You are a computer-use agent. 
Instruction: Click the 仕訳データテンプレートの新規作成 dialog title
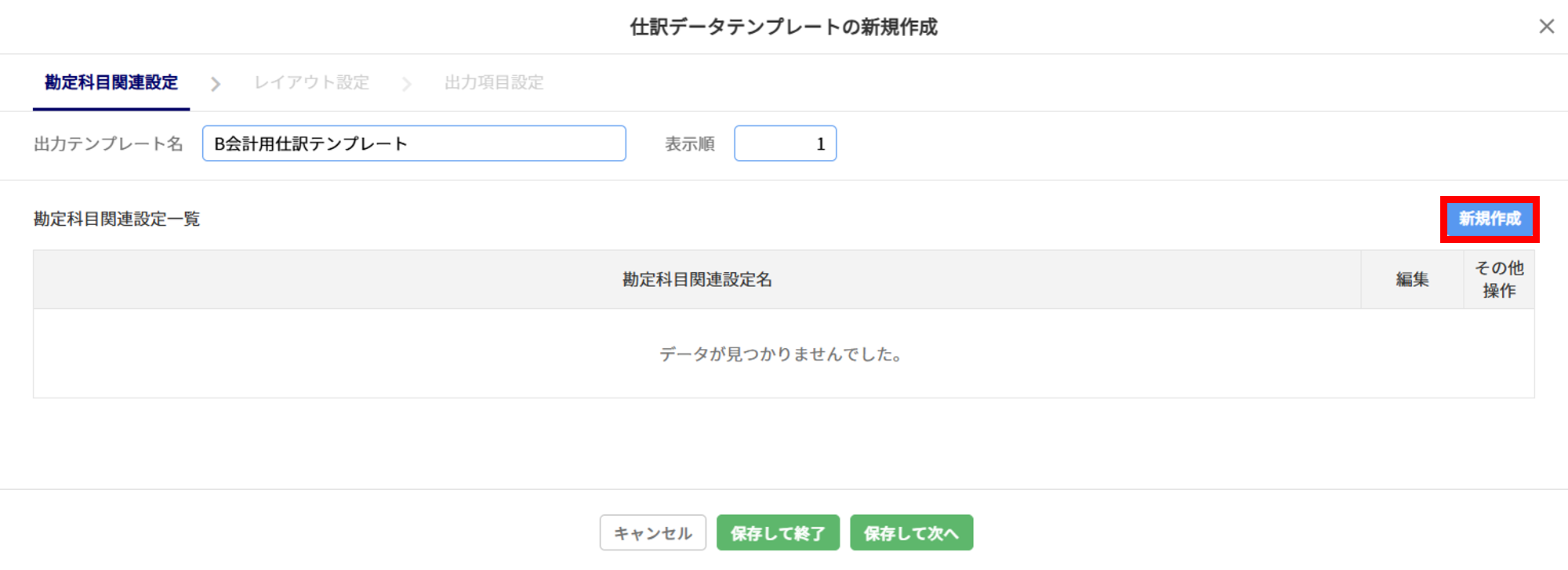pyautogui.click(x=783, y=27)
